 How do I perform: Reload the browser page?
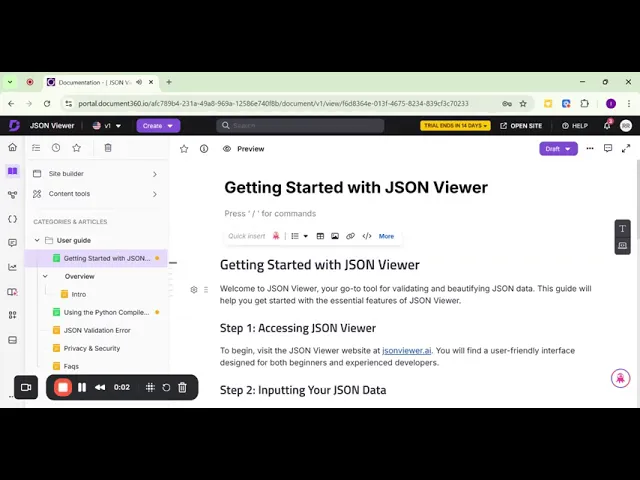pyautogui.click(x=47, y=104)
